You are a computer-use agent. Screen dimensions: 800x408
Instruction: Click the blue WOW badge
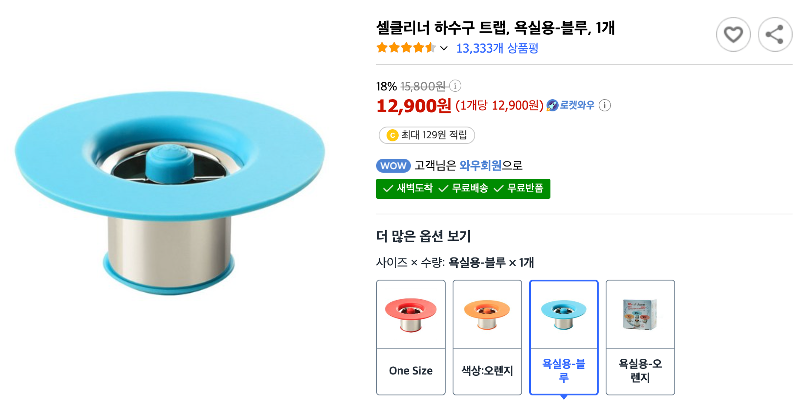(x=393, y=165)
